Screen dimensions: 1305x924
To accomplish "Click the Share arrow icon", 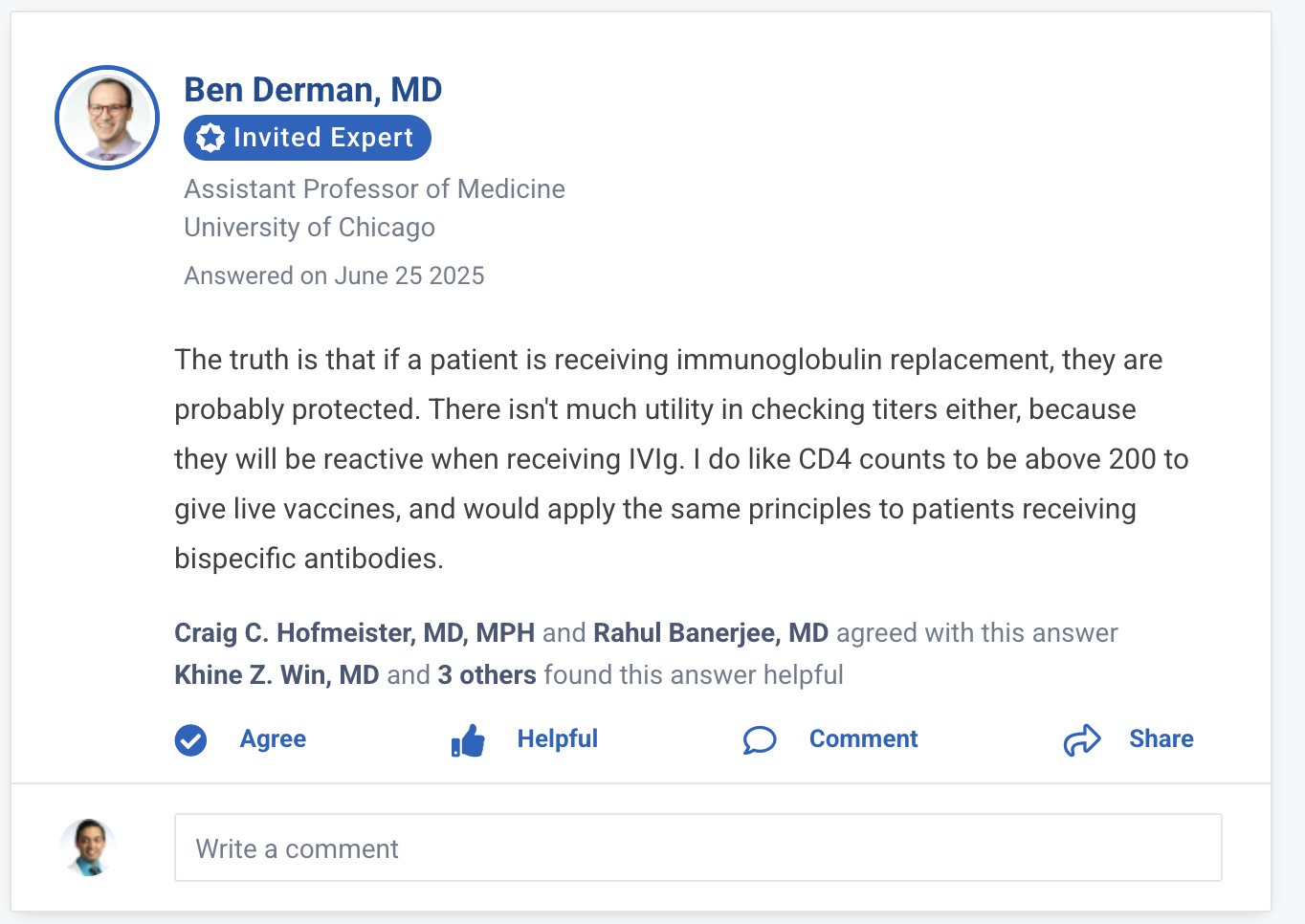I will pos(1082,739).
